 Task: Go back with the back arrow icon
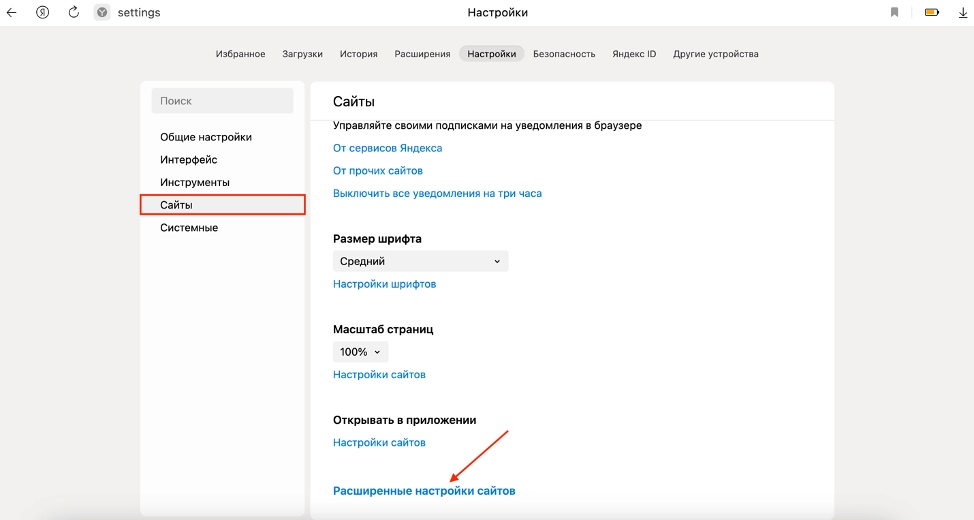(x=11, y=12)
